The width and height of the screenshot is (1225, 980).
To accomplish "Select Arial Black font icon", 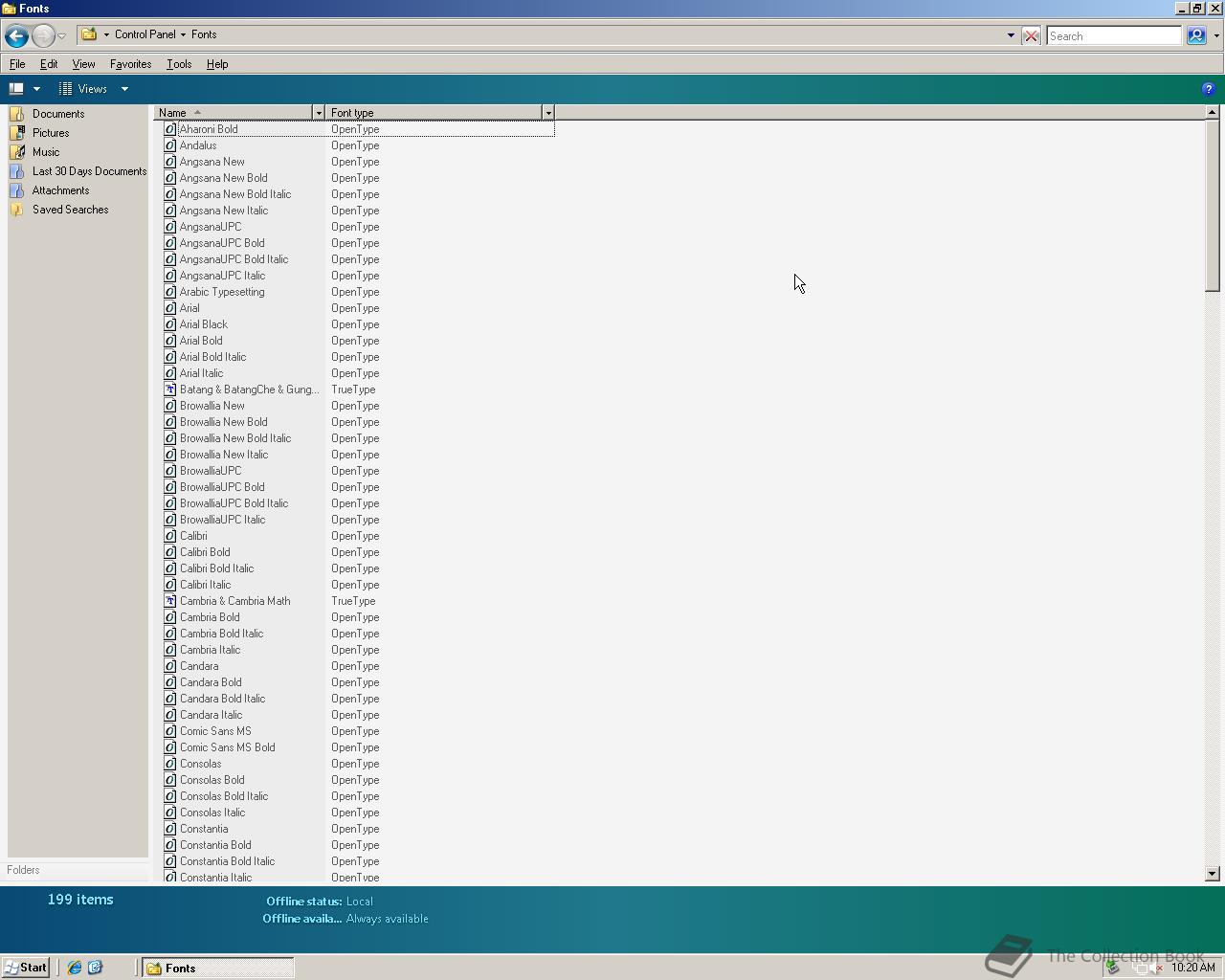I will point(170,324).
